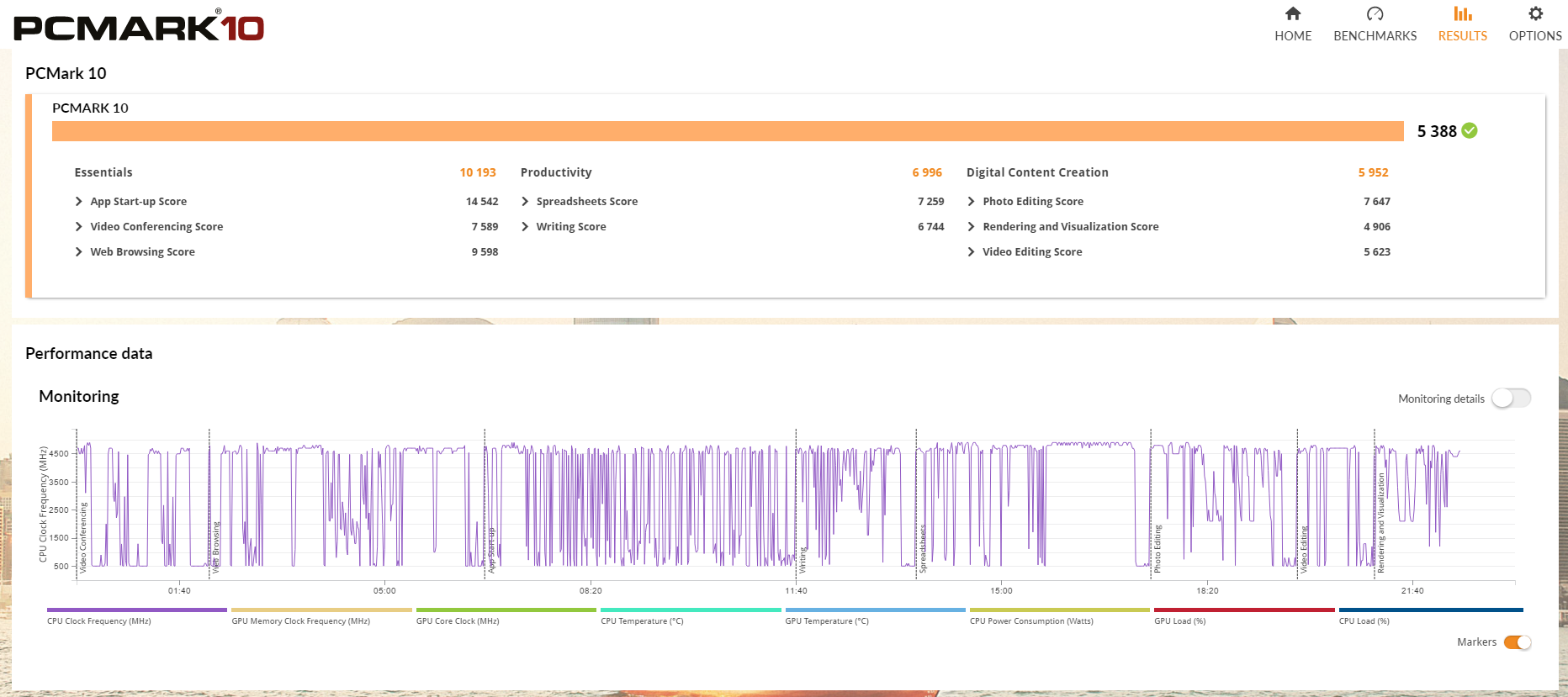Screen dimensions: 1568x697
Task: Select the GPU Memory Clock Frequency legend swatch
Action: point(321,610)
